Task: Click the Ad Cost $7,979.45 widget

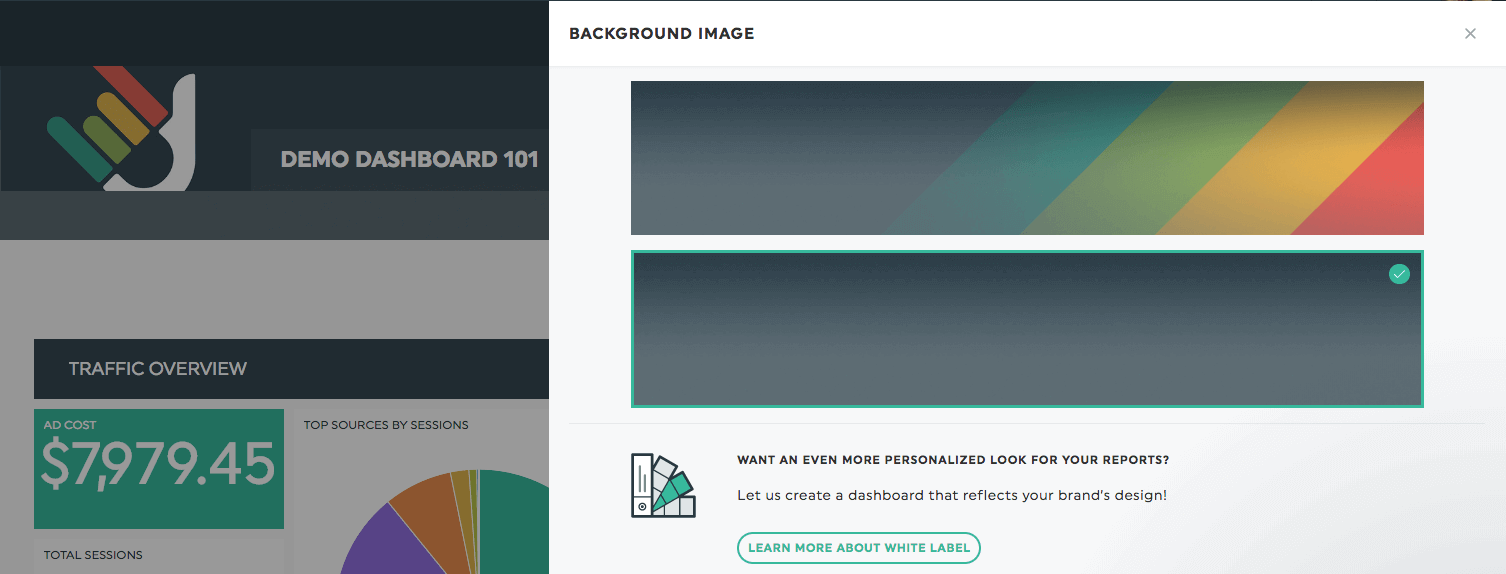Action: [x=159, y=469]
